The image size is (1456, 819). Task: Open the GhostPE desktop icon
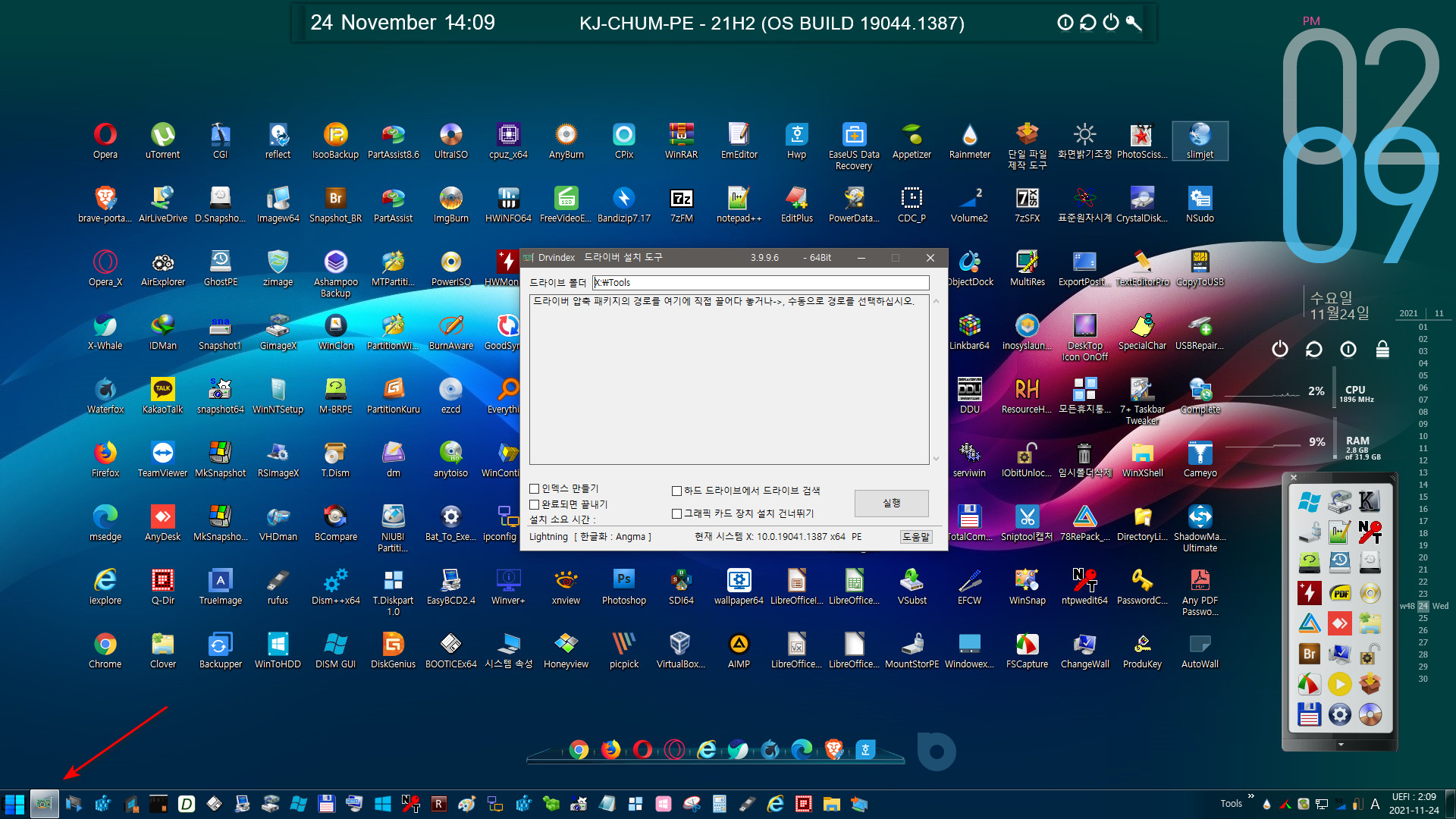(x=221, y=268)
